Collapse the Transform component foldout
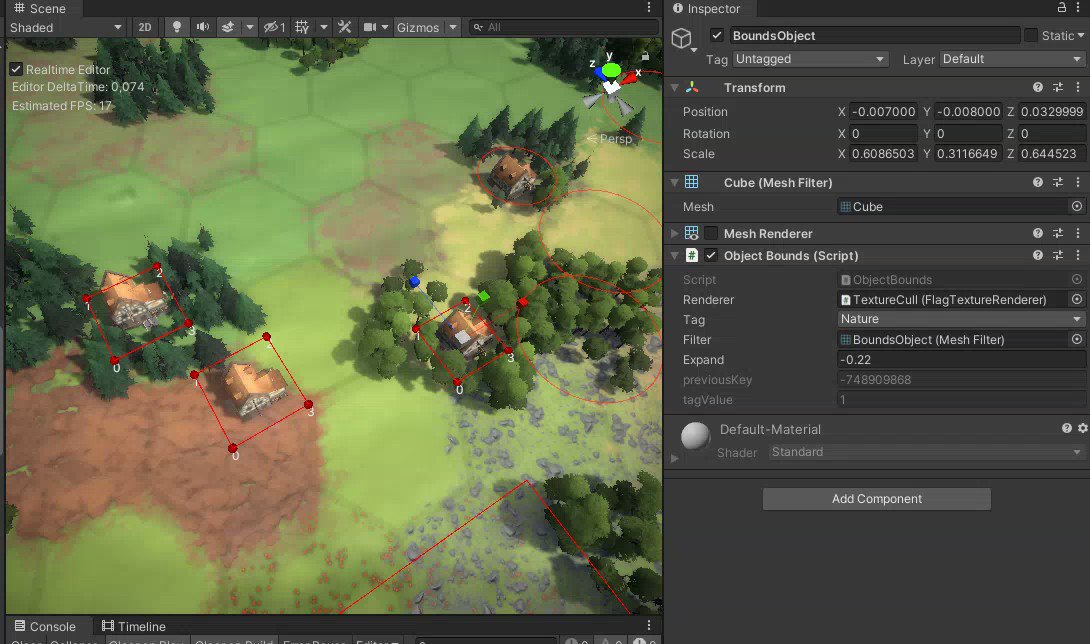 tap(674, 88)
